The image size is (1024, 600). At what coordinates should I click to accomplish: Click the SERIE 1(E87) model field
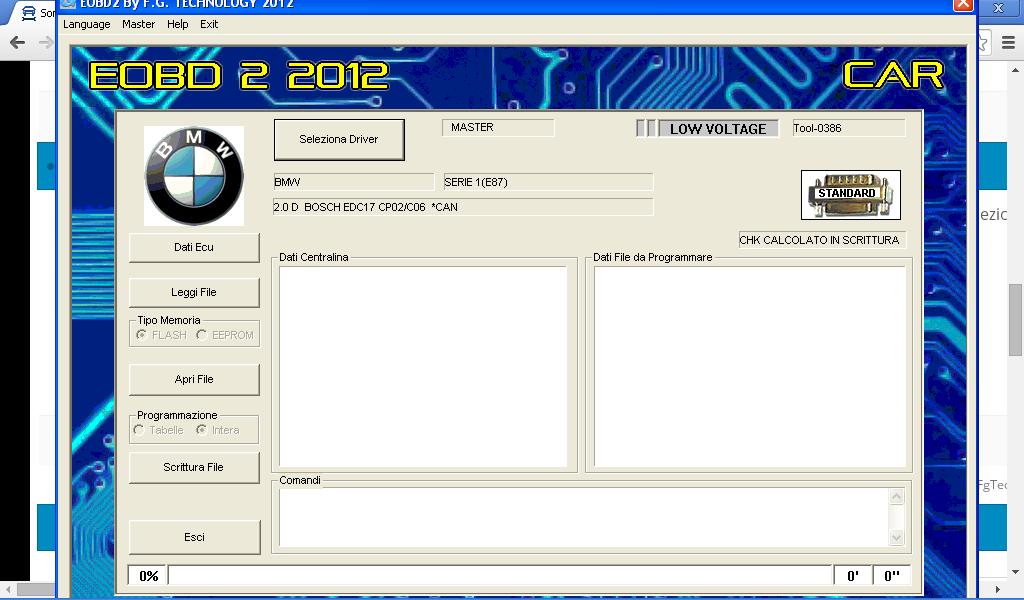(x=548, y=182)
